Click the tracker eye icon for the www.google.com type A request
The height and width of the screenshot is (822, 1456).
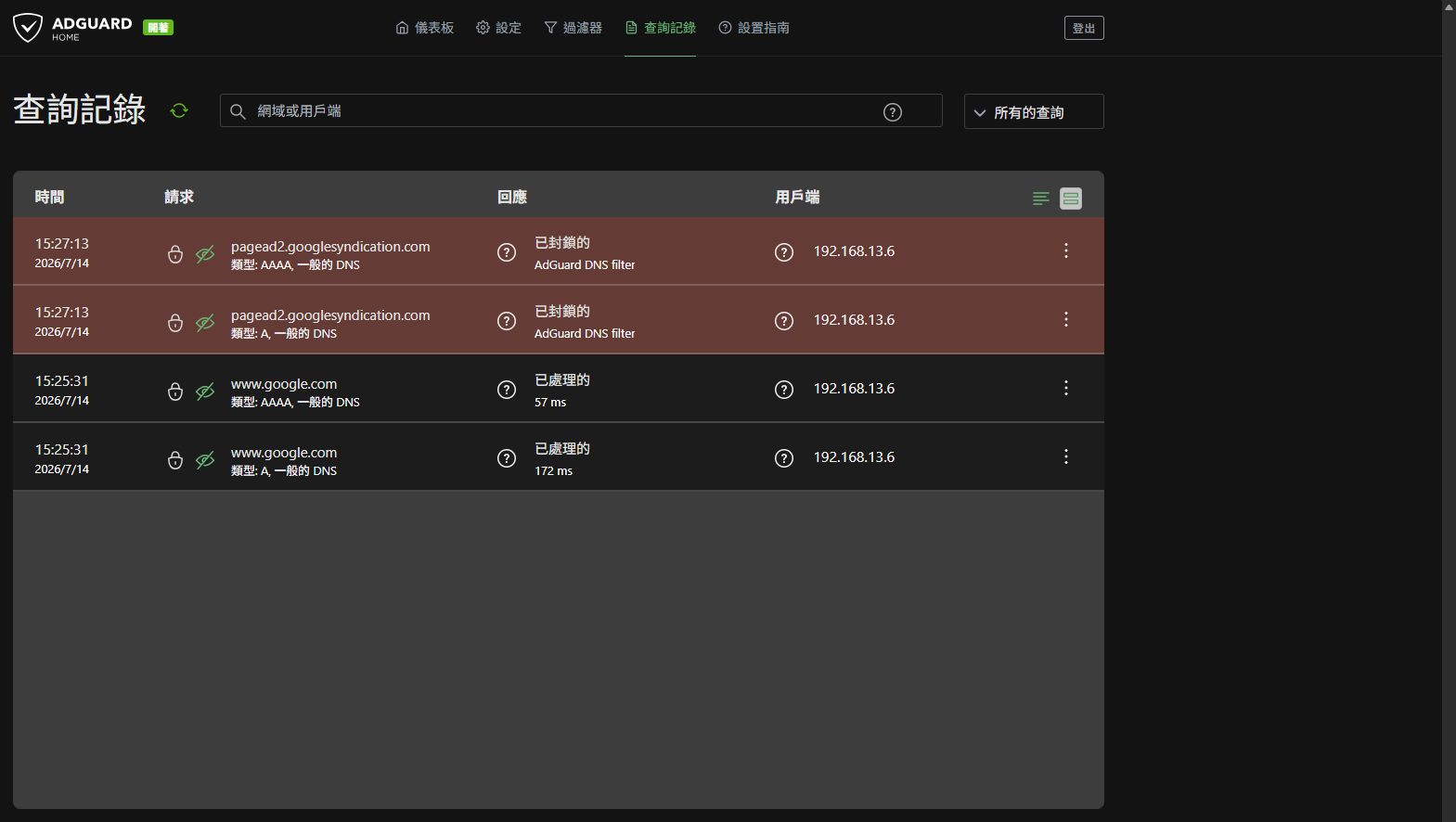coord(205,459)
